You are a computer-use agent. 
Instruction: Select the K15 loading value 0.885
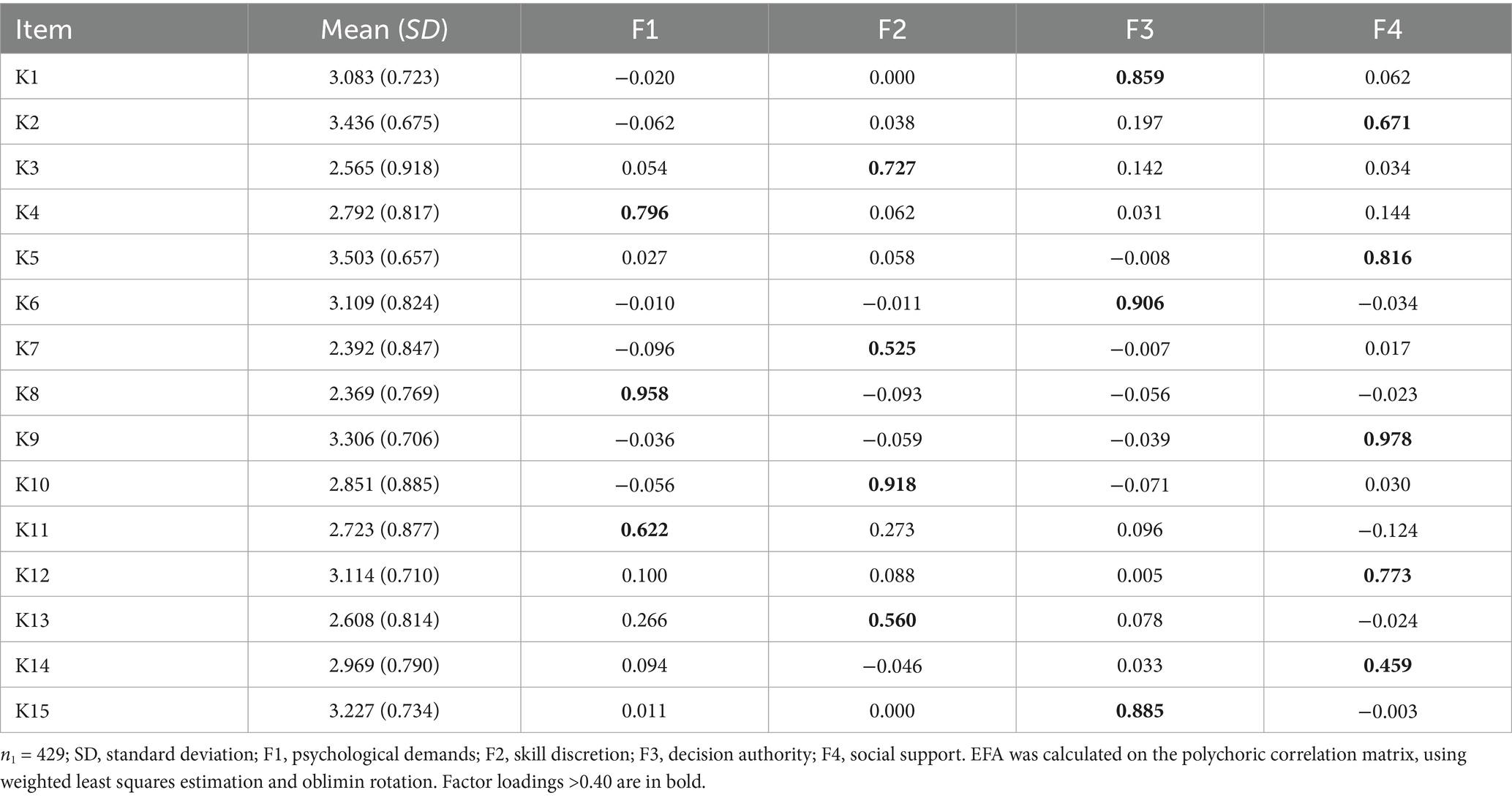[1140, 711]
